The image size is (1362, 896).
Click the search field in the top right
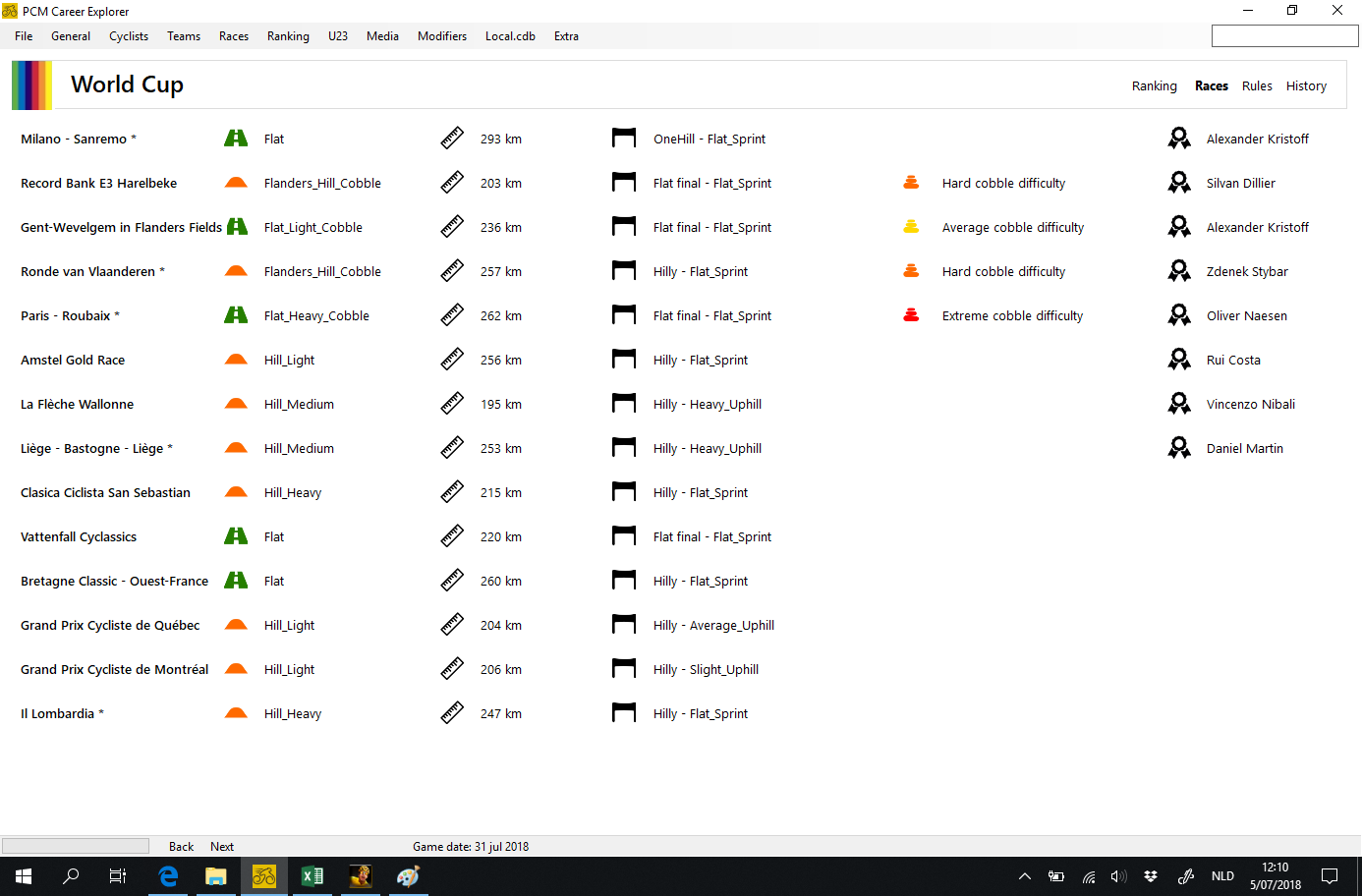[1284, 36]
